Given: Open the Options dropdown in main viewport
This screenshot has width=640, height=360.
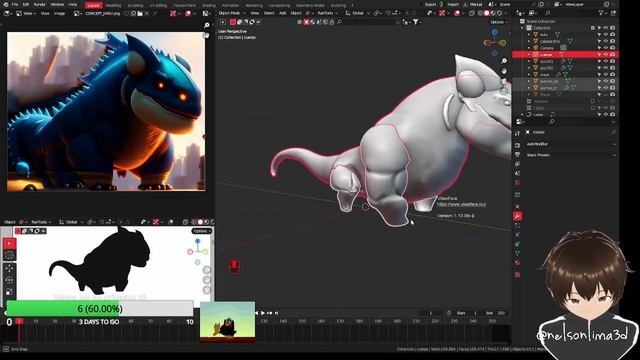Looking at the screenshot, I should click(x=498, y=22).
